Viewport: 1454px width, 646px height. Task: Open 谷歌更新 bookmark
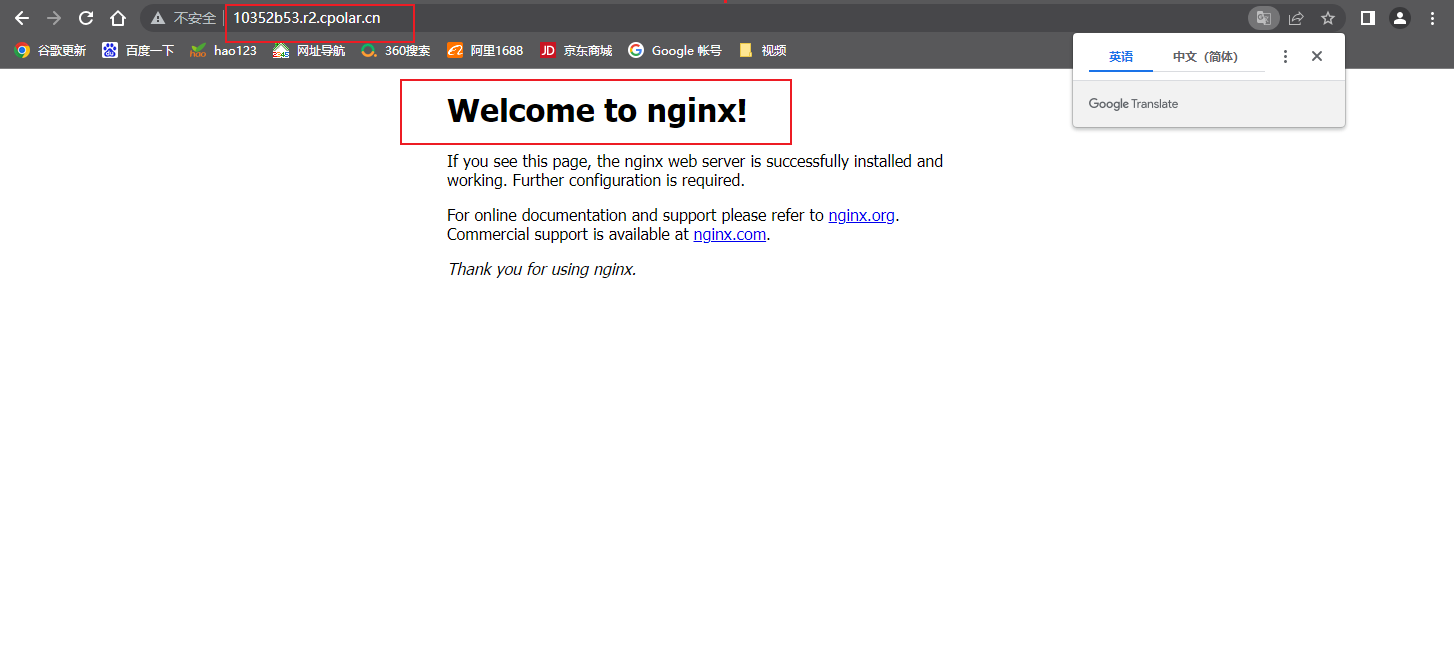click(x=50, y=50)
